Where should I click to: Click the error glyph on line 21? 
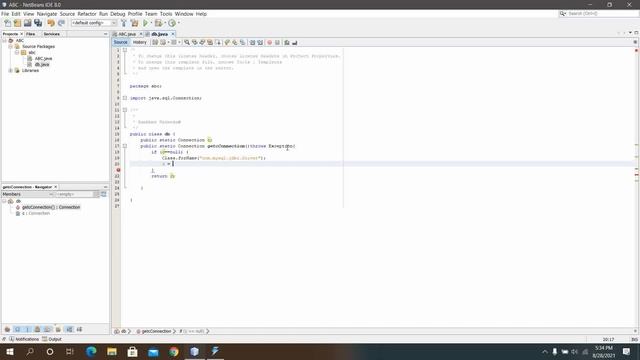tap(118, 170)
